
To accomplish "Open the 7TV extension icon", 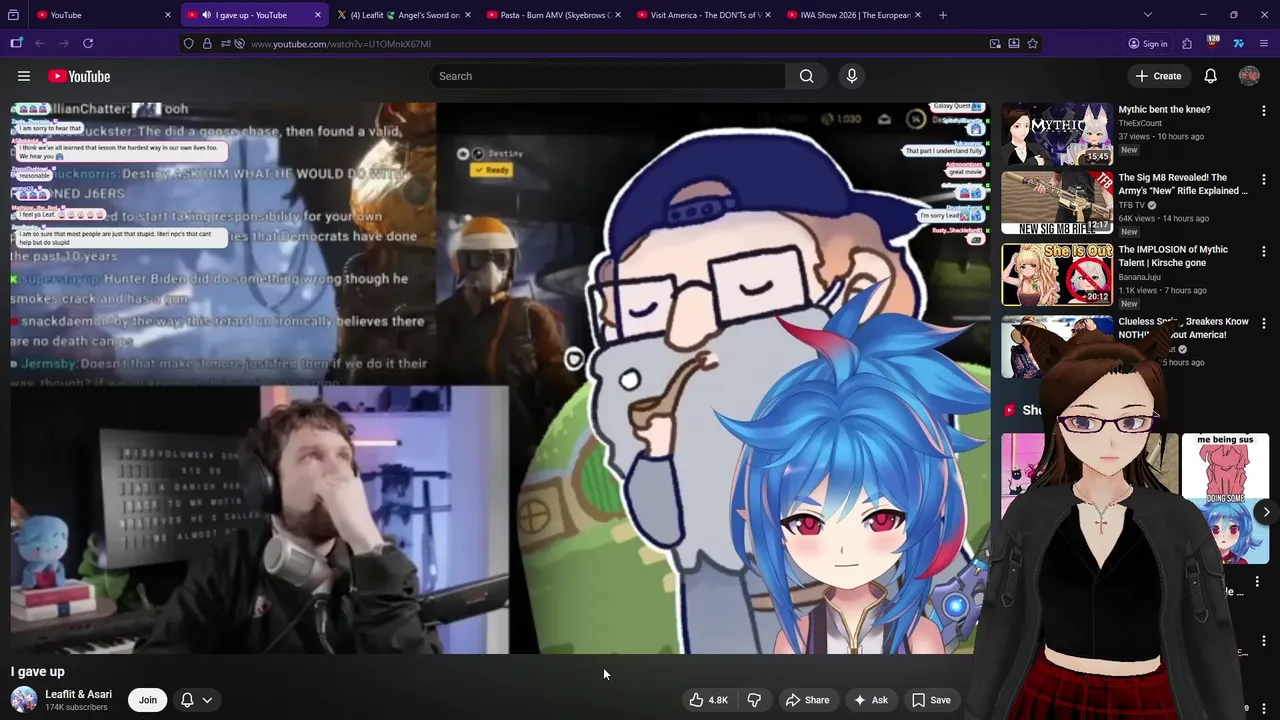I will pos(1238,43).
